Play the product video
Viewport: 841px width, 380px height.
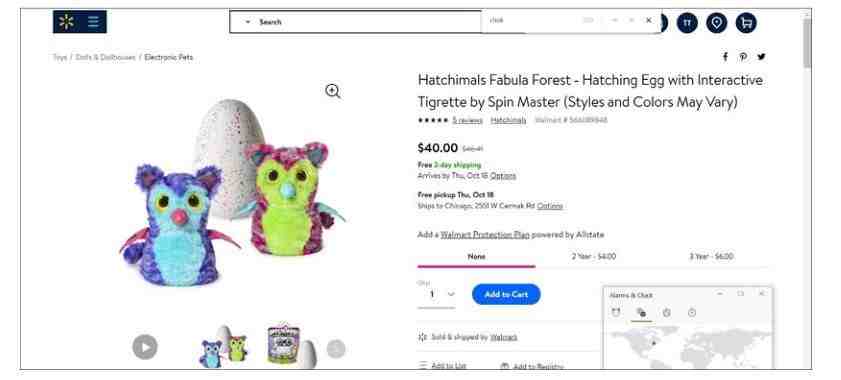145,347
